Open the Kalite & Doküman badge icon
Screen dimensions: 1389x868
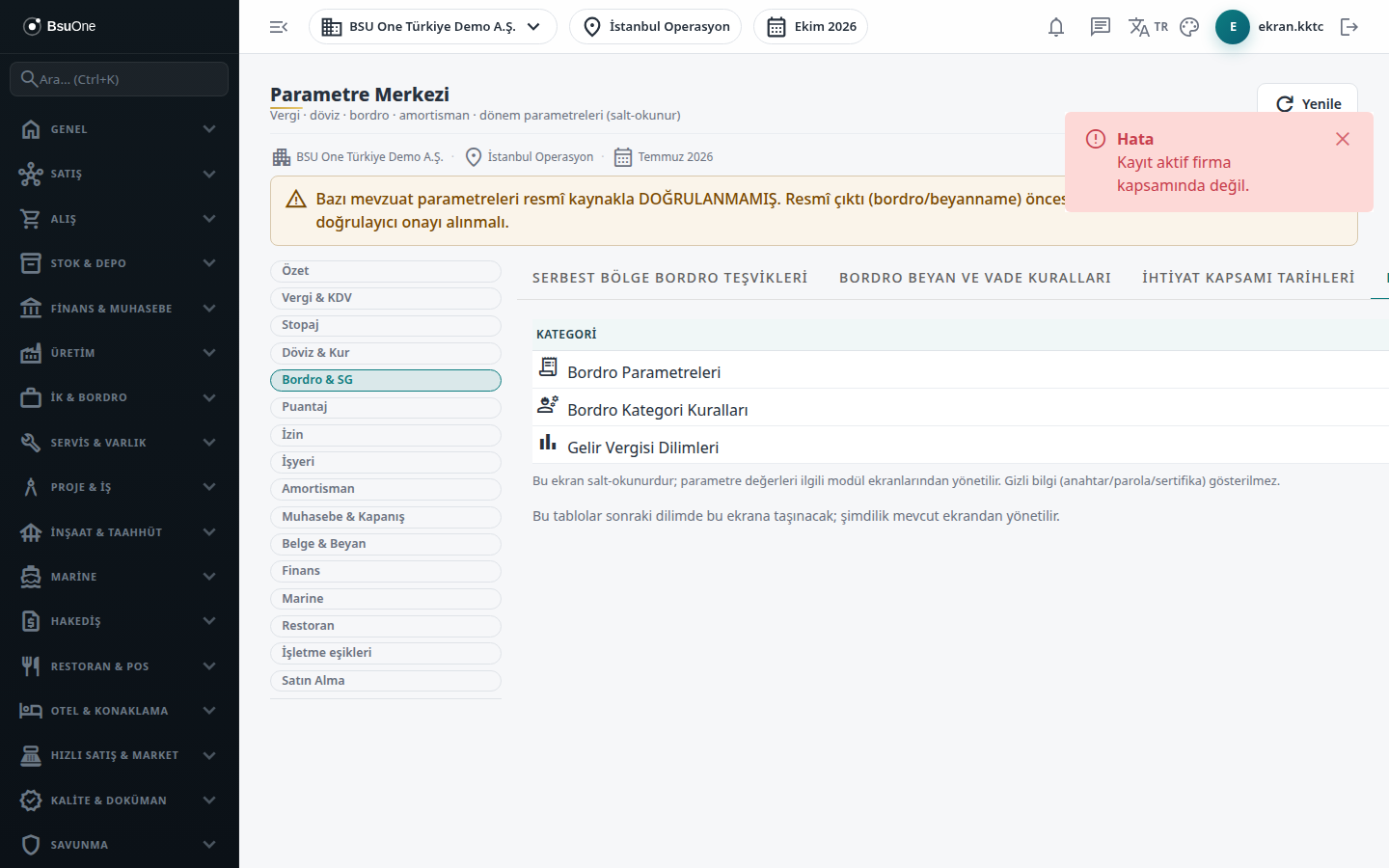[x=31, y=800]
